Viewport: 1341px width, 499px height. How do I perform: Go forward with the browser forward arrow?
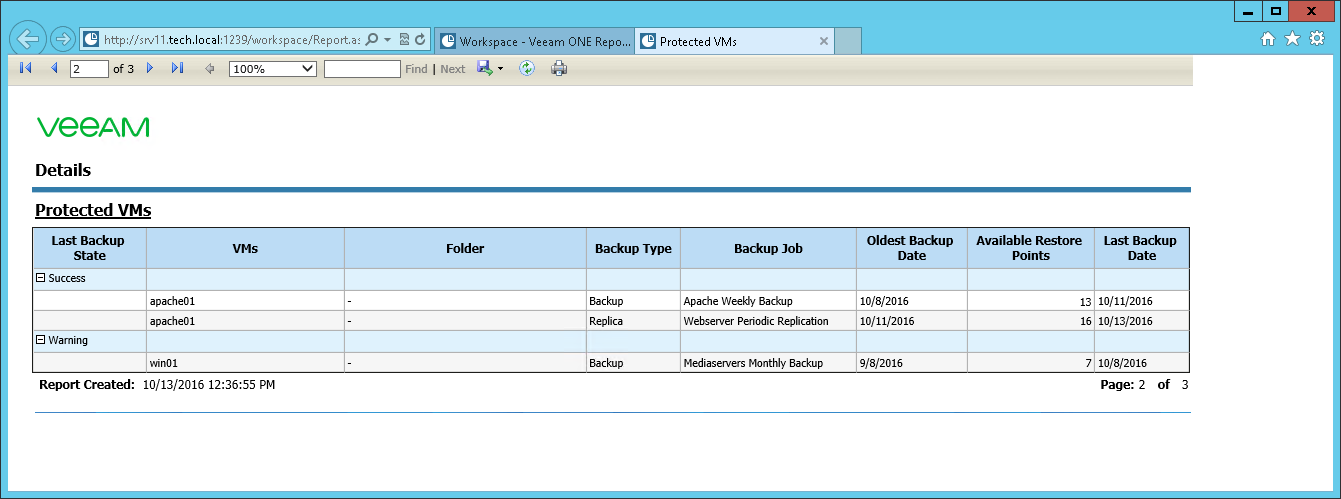tap(62, 40)
